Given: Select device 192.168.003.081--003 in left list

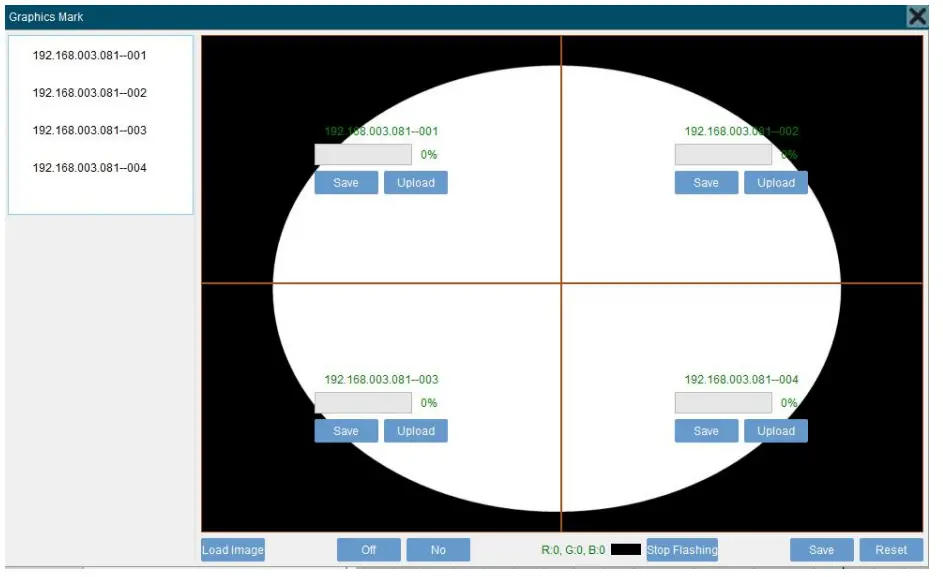Looking at the screenshot, I should [90, 130].
